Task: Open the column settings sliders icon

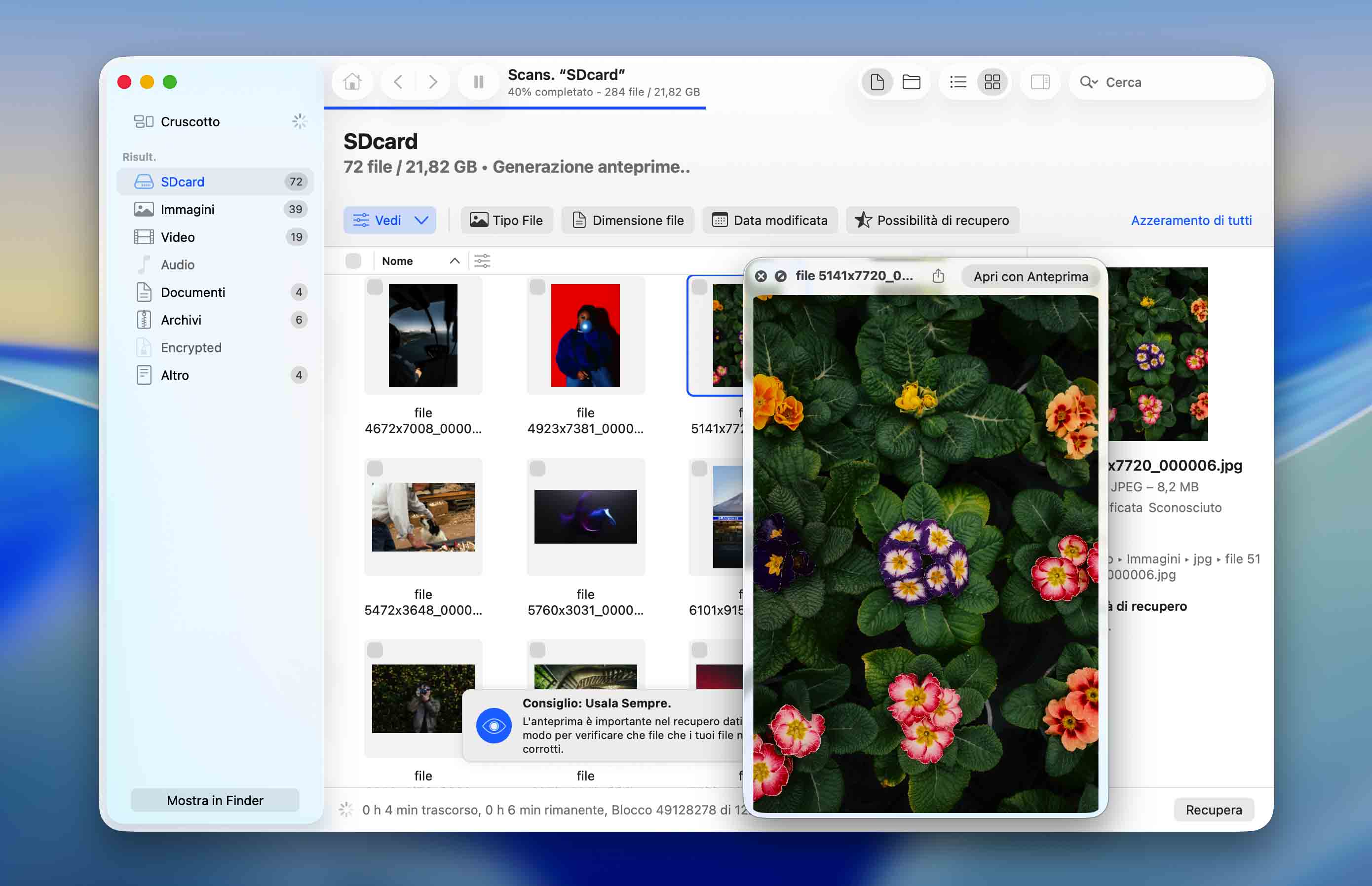Action: pyautogui.click(x=482, y=261)
